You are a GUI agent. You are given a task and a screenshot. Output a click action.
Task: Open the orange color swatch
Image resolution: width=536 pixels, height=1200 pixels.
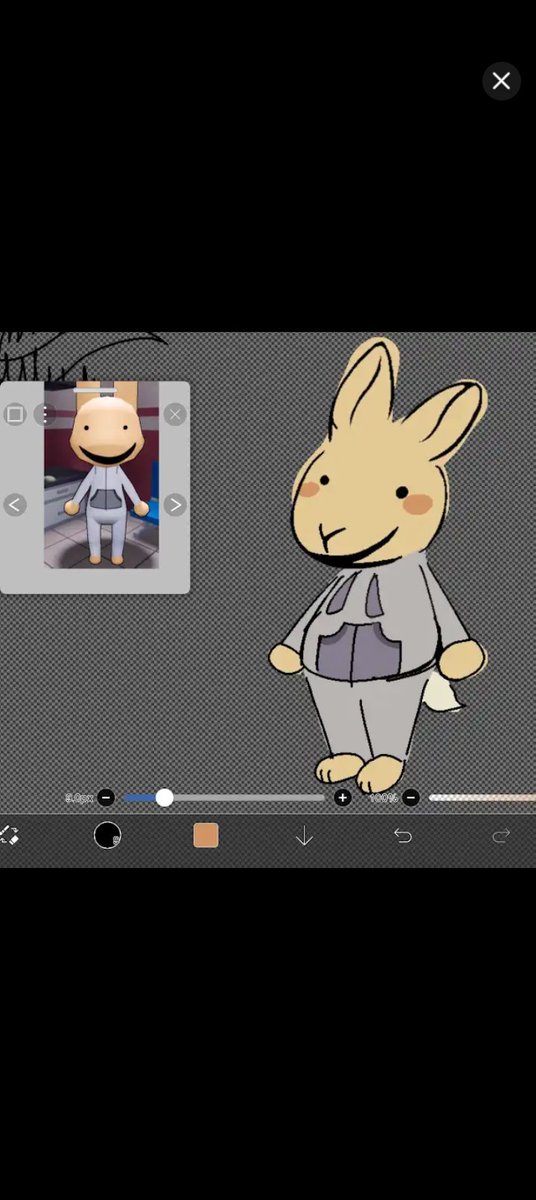tap(206, 836)
